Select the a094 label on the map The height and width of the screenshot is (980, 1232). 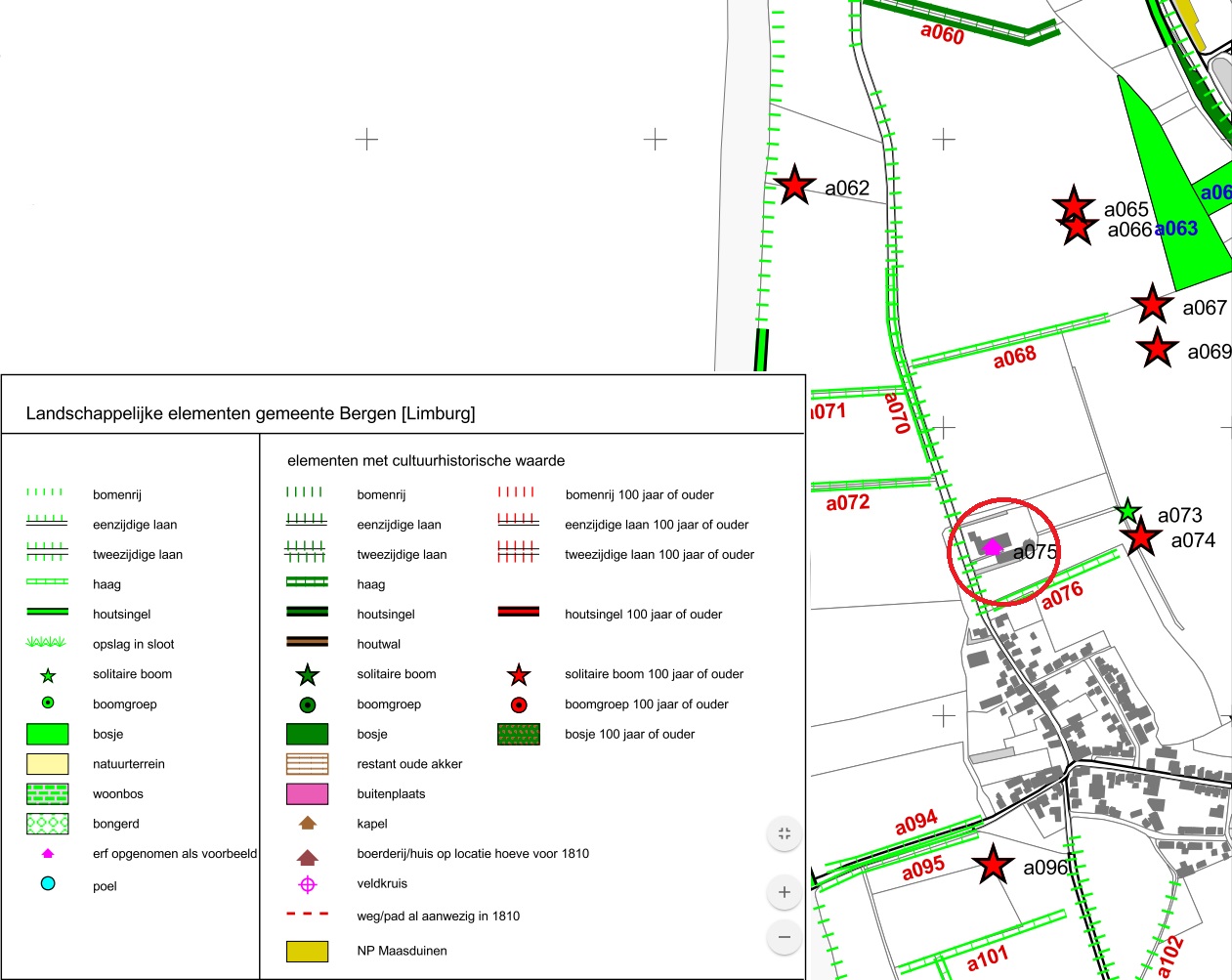pos(916,824)
